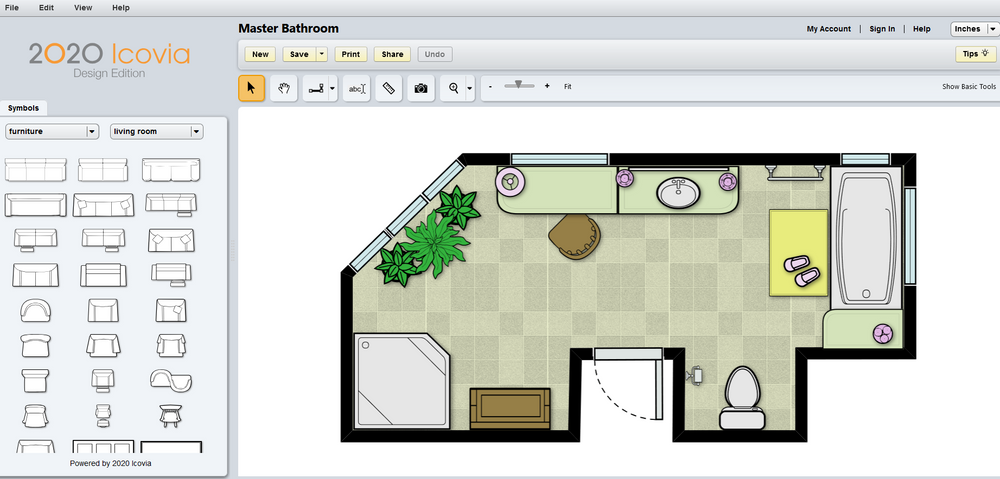This screenshot has width=1000, height=479.
Task: Click the camera snapshot tool
Action: coord(421,88)
